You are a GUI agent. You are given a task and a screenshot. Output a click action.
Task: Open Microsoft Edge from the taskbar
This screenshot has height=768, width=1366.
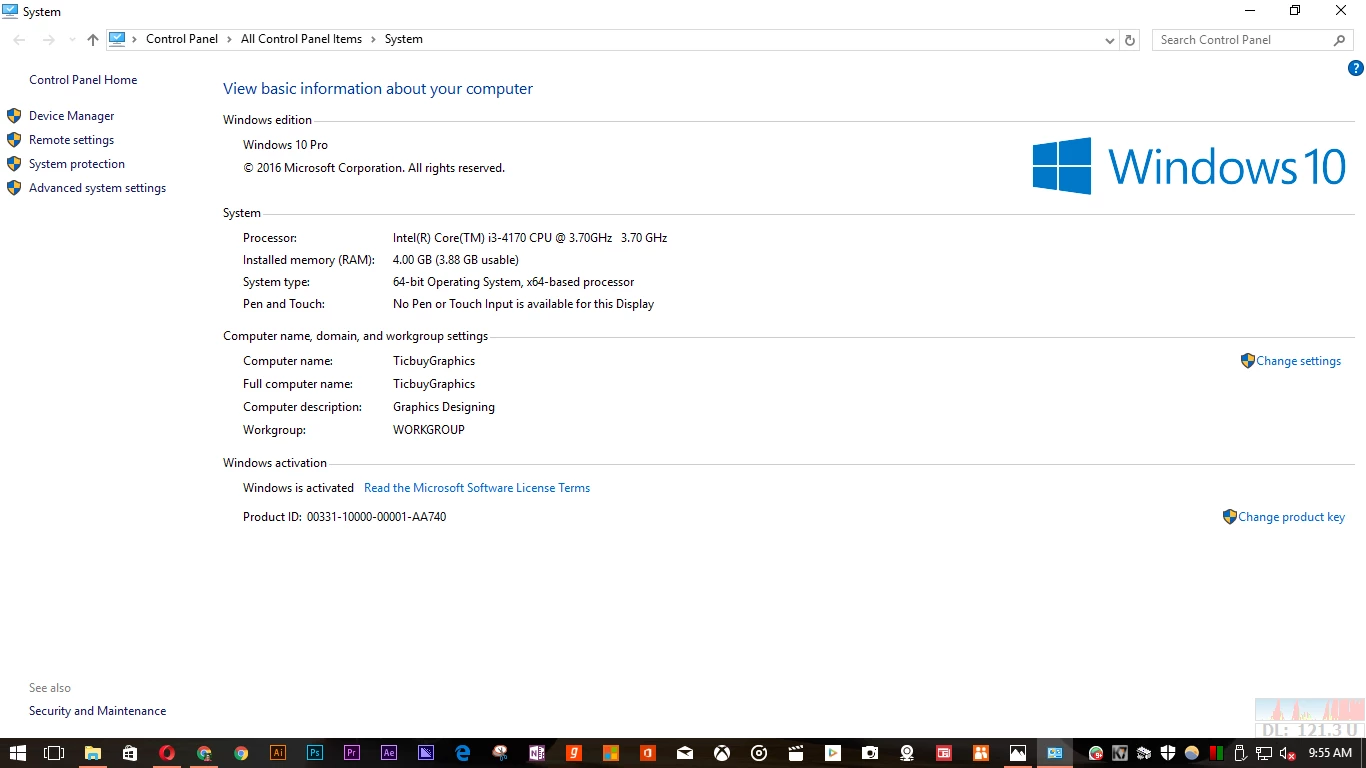click(x=463, y=753)
